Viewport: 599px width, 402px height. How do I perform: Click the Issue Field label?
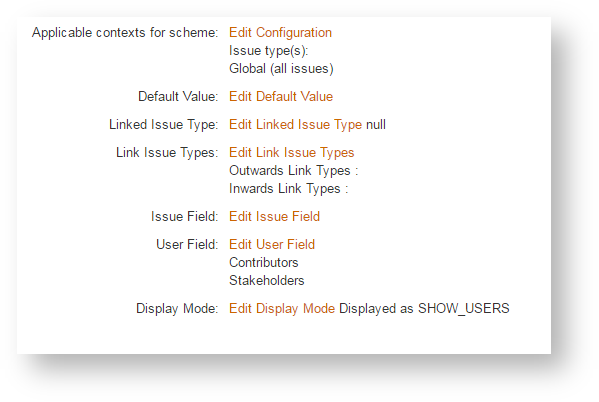point(185,217)
